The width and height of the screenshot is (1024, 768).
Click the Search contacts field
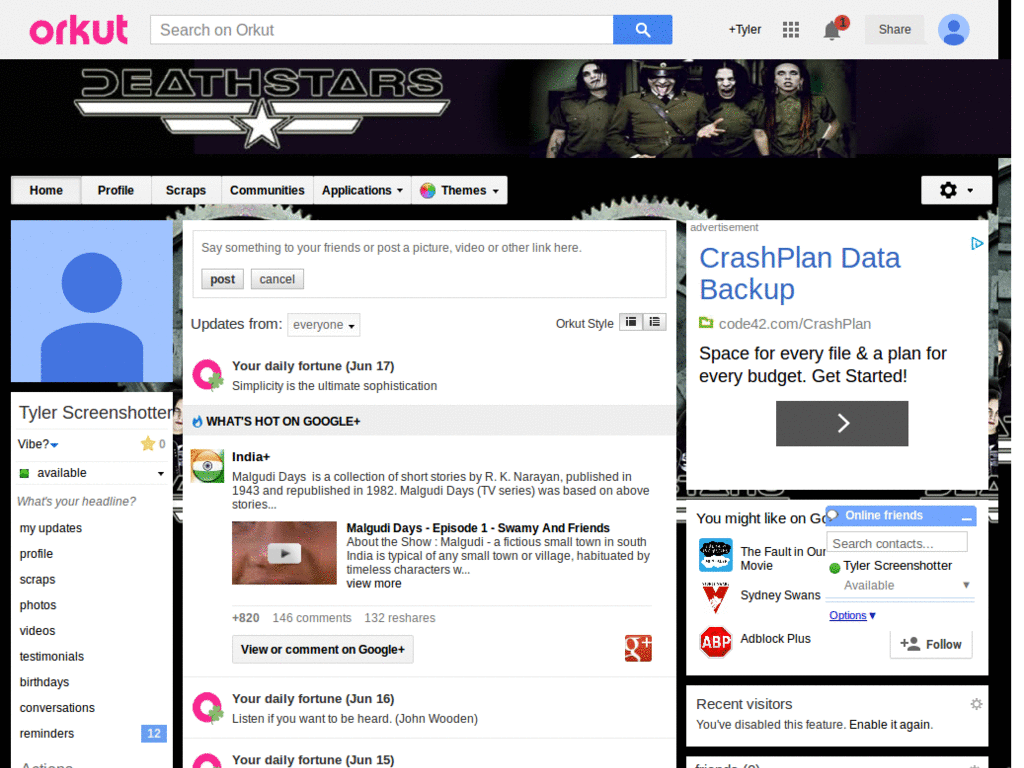click(x=897, y=543)
